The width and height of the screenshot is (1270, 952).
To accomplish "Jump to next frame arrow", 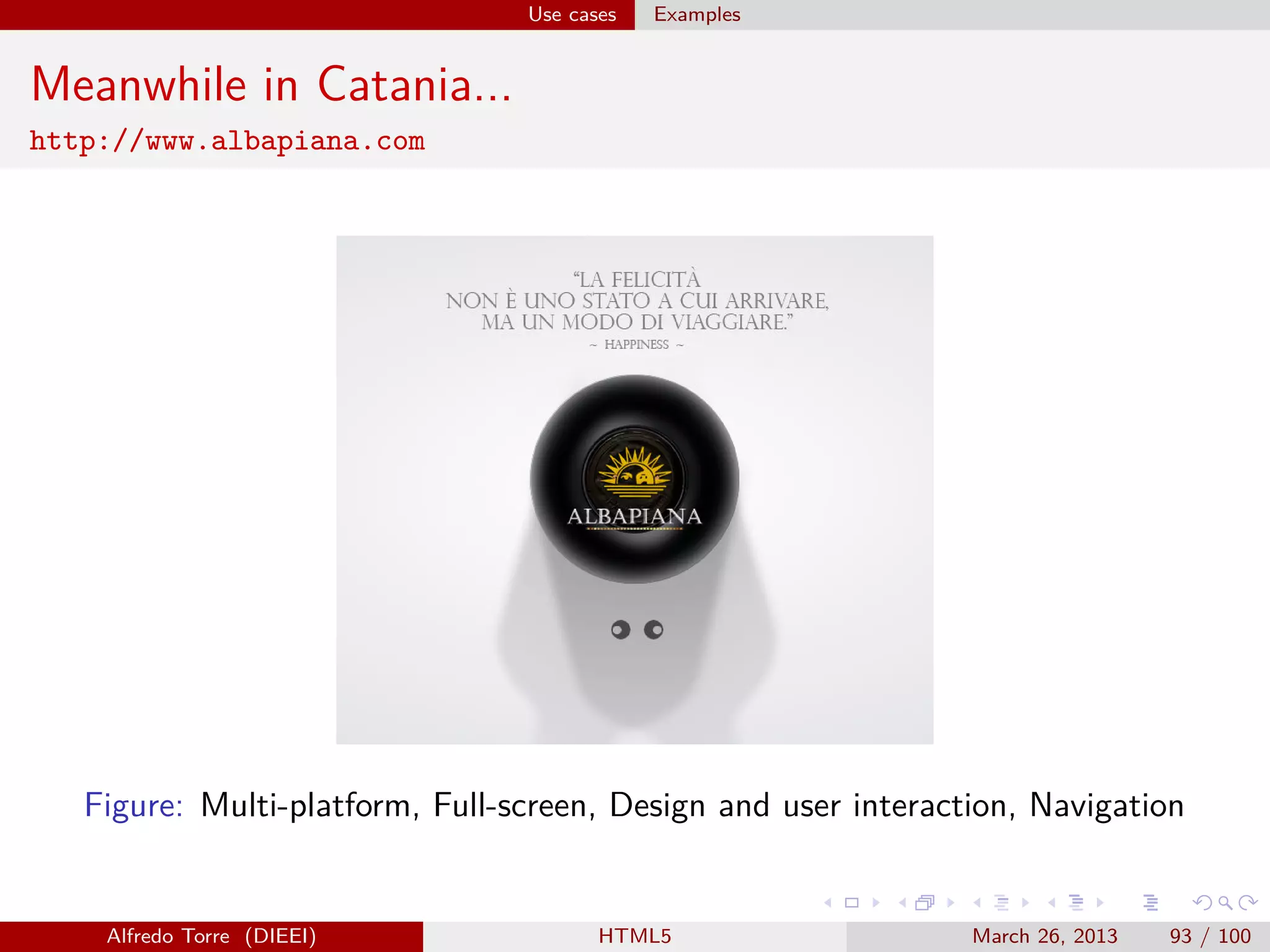I will [951, 902].
